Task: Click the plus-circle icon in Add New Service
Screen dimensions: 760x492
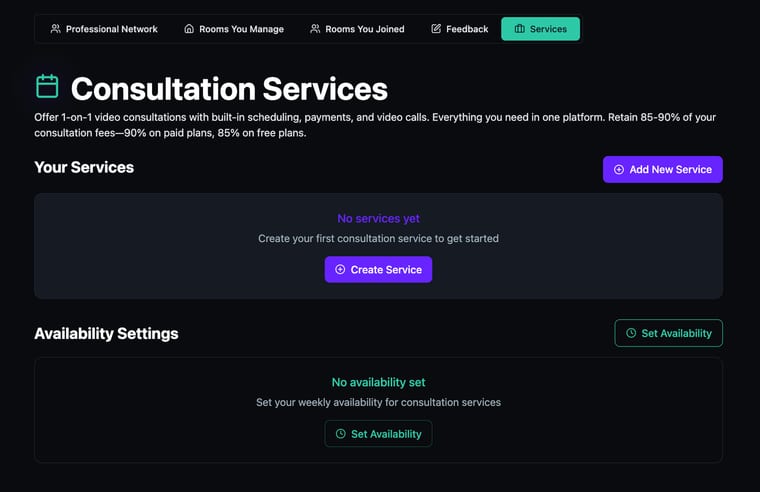Action: pyautogui.click(x=619, y=170)
